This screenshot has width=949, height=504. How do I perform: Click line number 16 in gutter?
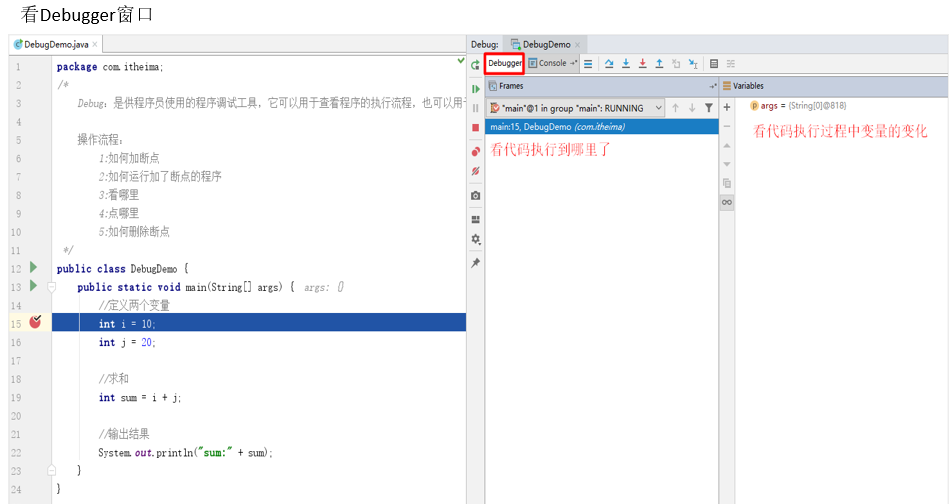16,342
